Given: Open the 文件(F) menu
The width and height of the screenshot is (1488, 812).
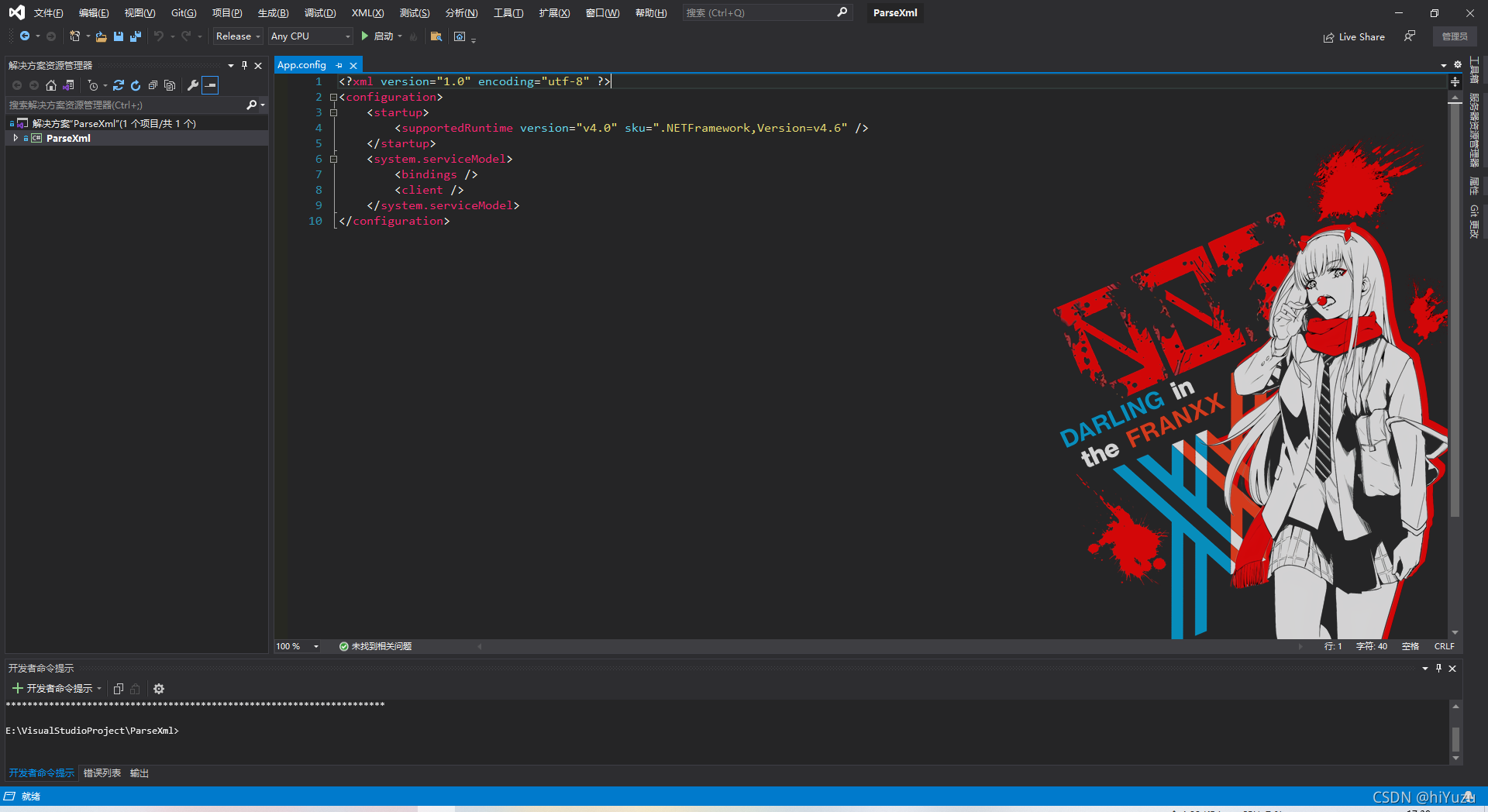Looking at the screenshot, I should pos(48,13).
